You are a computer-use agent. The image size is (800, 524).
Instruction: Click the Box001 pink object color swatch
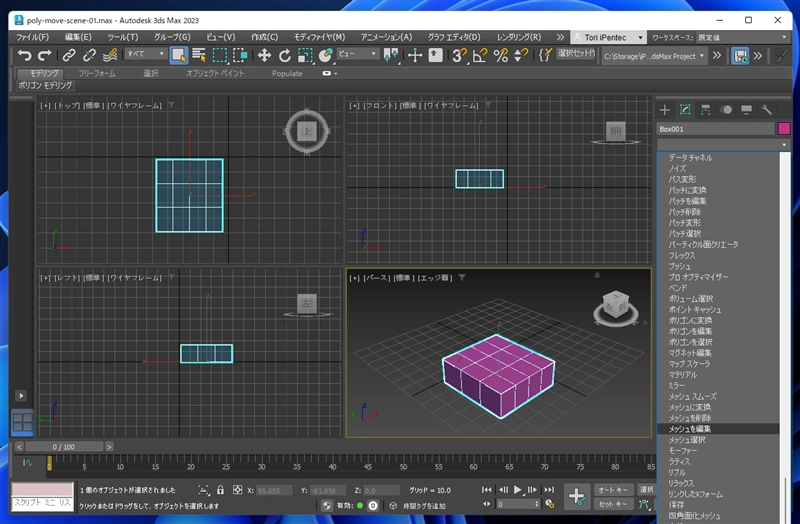coord(784,129)
